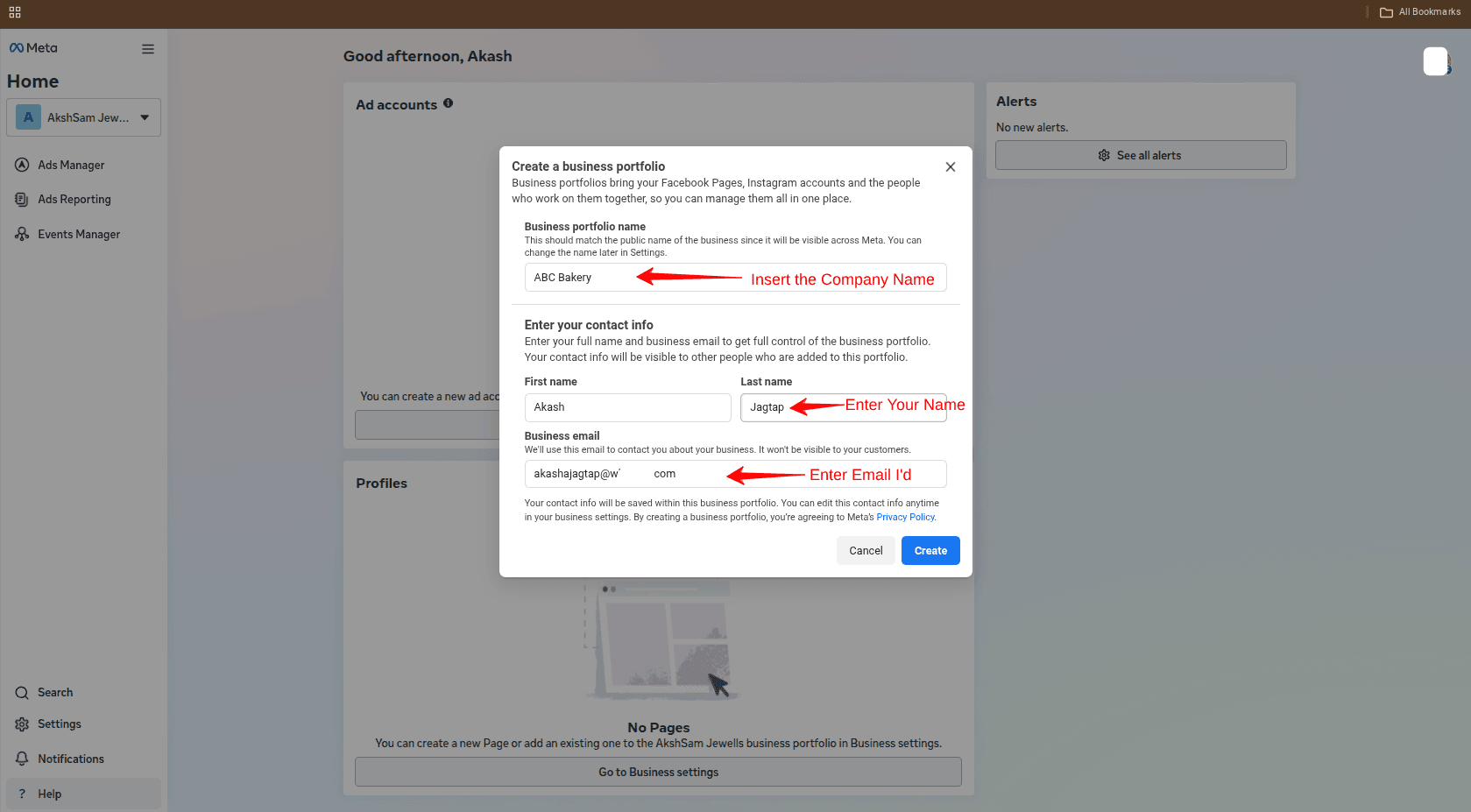Close the Create a business portfolio dialog
This screenshot has height=812, width=1471.
tap(951, 167)
